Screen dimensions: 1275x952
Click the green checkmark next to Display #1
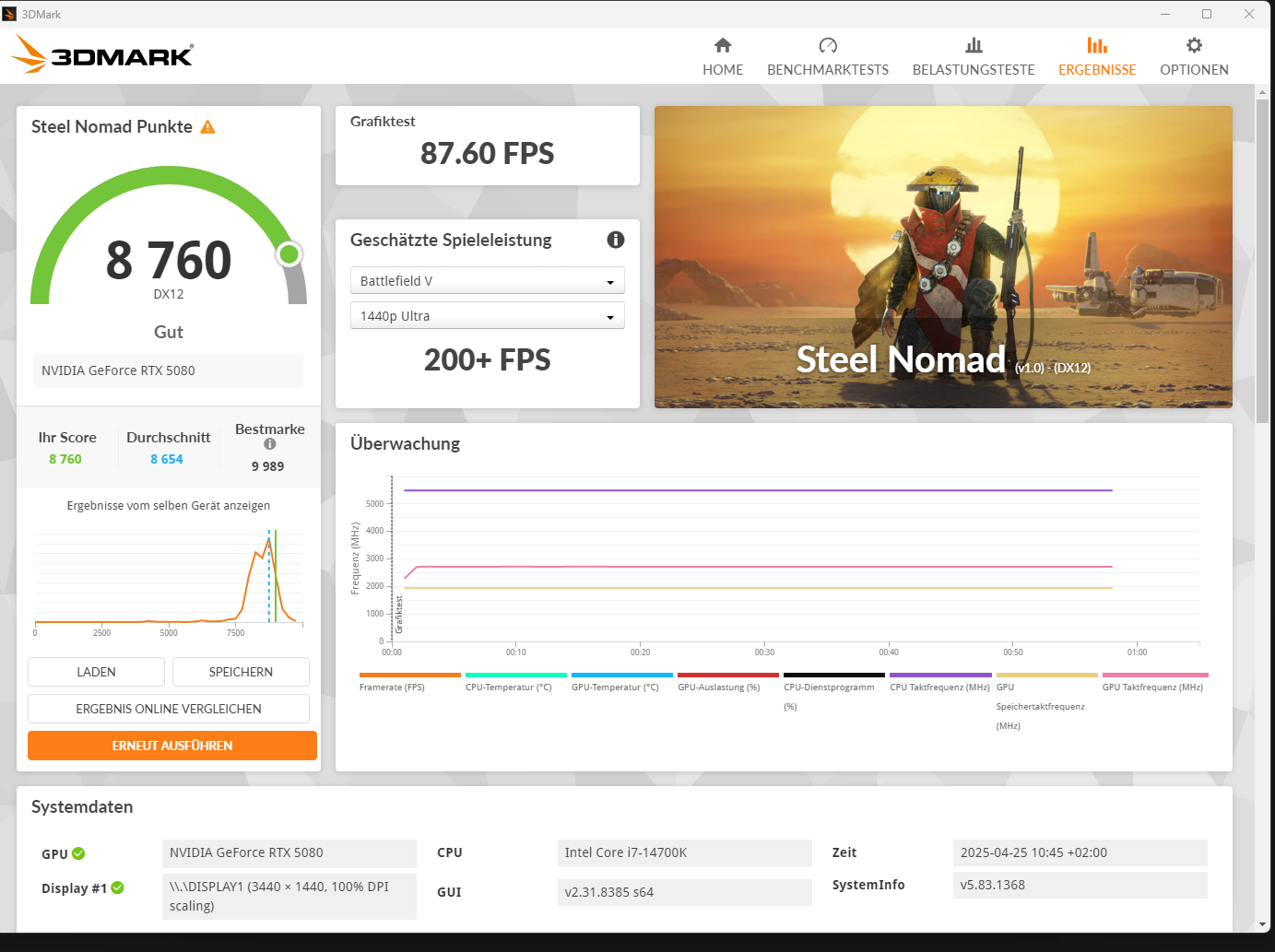click(117, 888)
